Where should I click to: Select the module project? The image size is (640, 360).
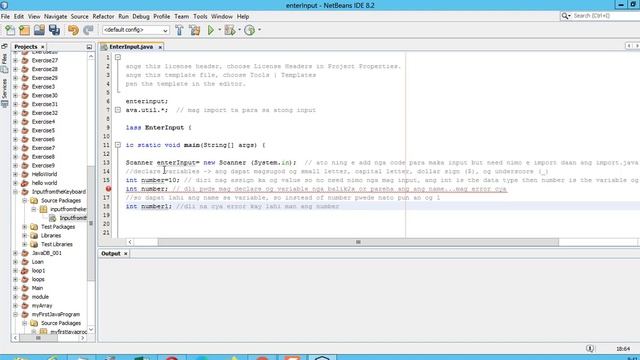(x=40, y=297)
